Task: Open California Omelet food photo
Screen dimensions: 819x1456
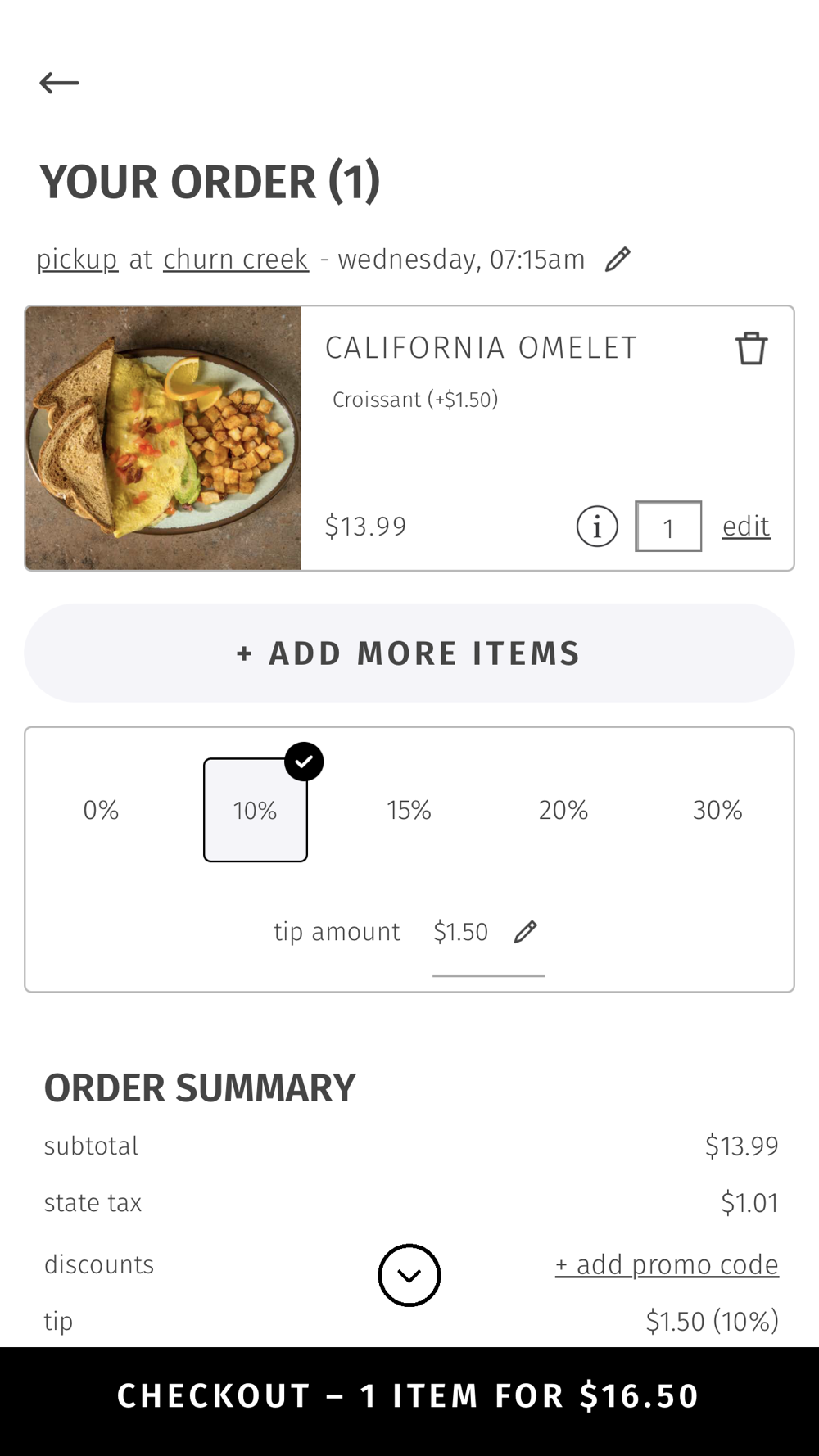Action: point(163,438)
